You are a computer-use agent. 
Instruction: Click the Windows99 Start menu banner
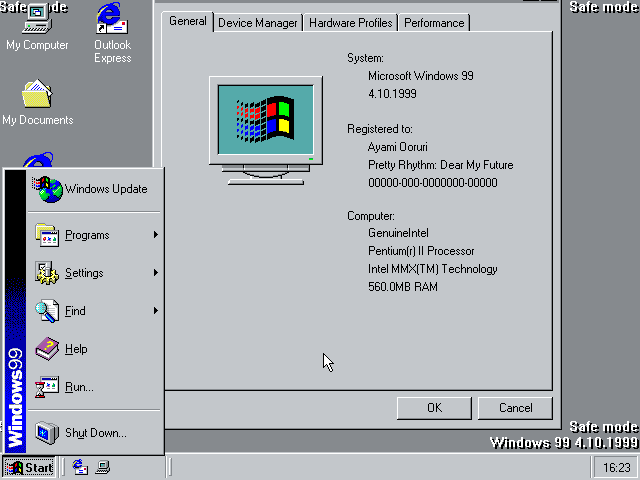click(x=16, y=311)
